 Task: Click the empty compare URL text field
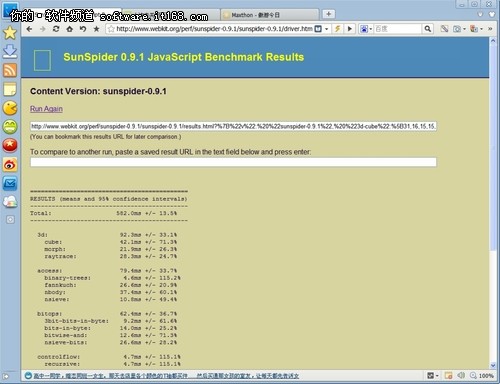tap(233, 162)
